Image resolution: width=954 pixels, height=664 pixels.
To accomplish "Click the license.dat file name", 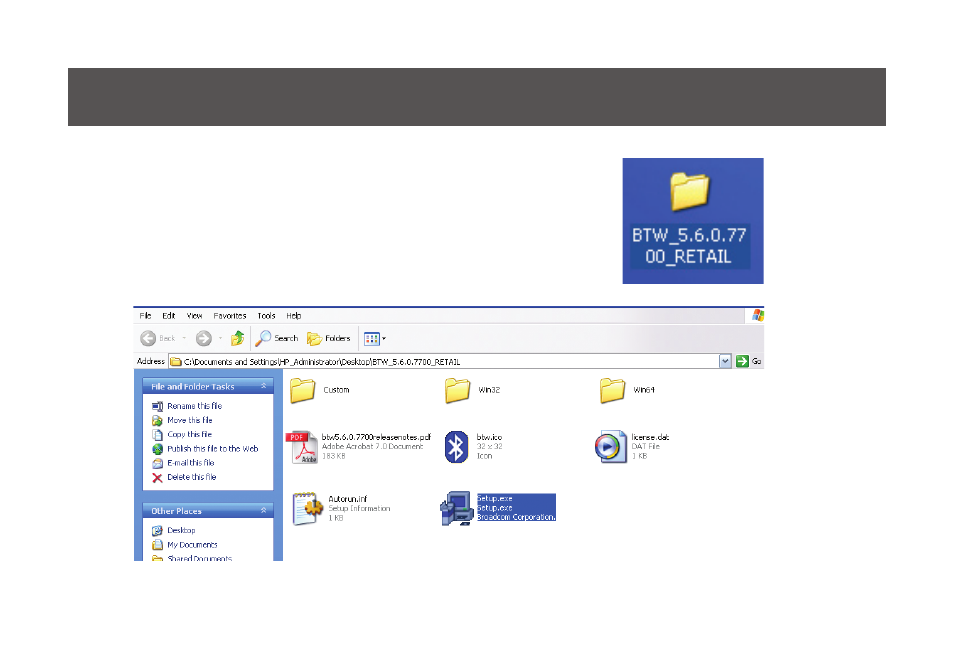I will pyautogui.click(x=650, y=438).
